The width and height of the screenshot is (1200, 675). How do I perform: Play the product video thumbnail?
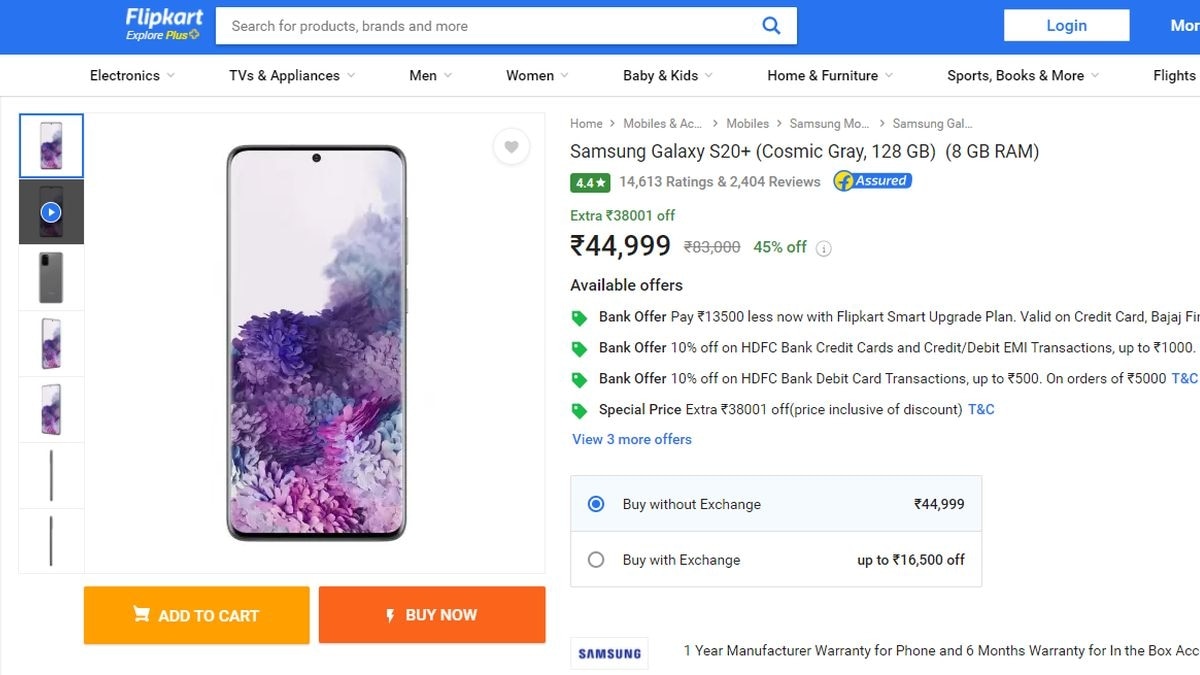tap(51, 212)
